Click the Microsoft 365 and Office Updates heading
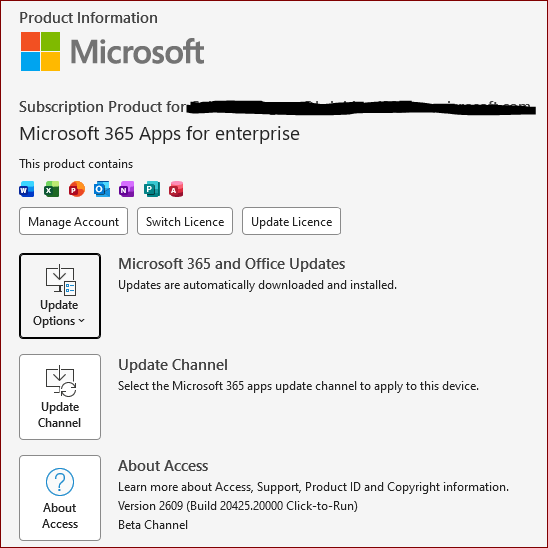Screen dimensions: 548x548 point(232,264)
